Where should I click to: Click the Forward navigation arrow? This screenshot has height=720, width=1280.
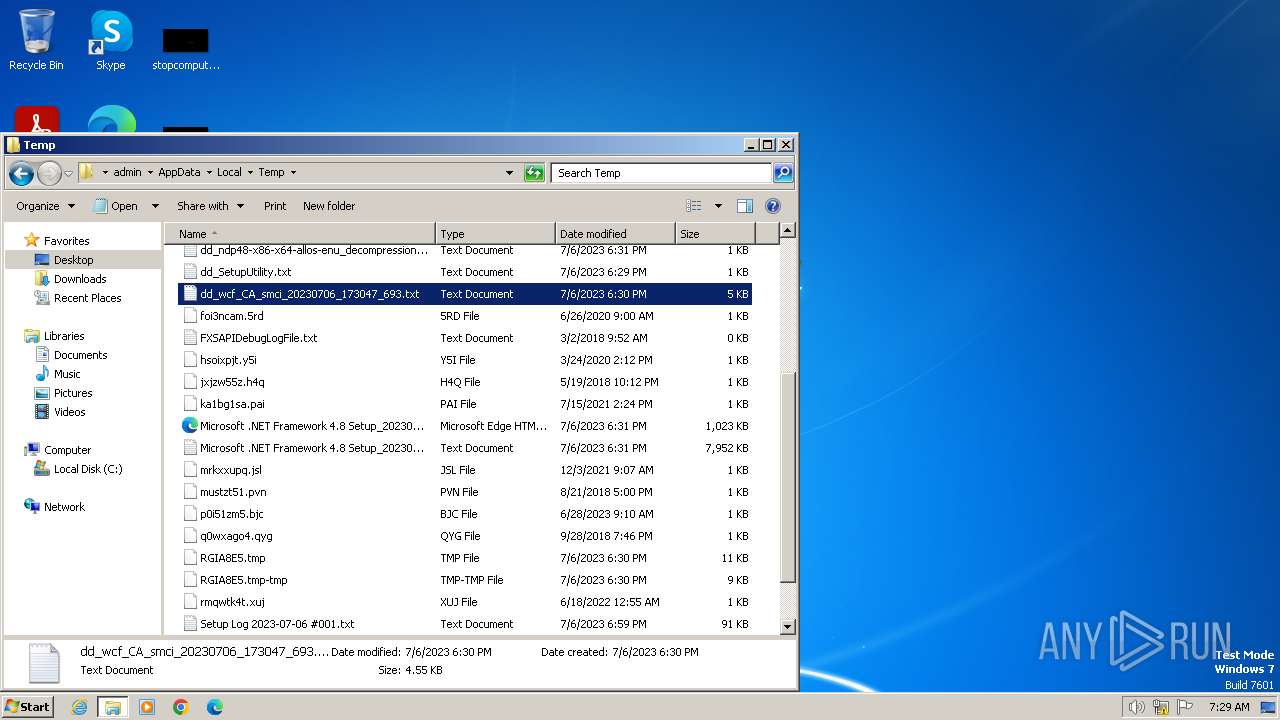coord(49,173)
